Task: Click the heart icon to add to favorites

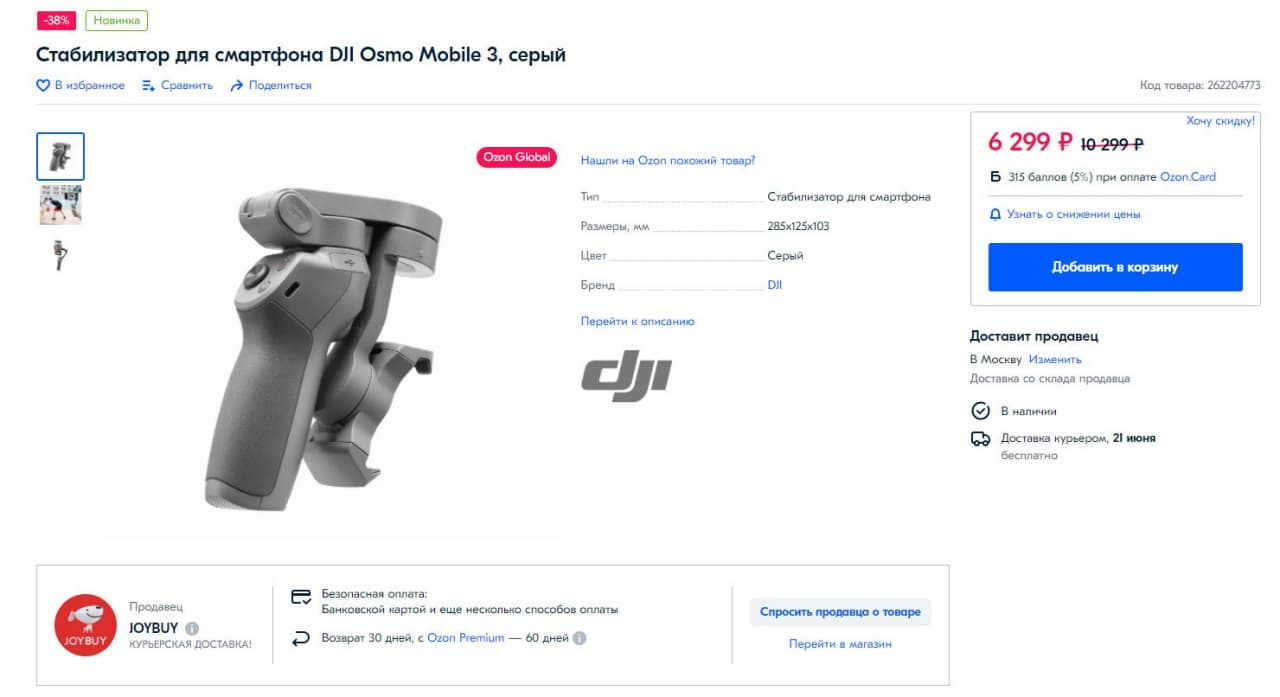Action: (43, 86)
